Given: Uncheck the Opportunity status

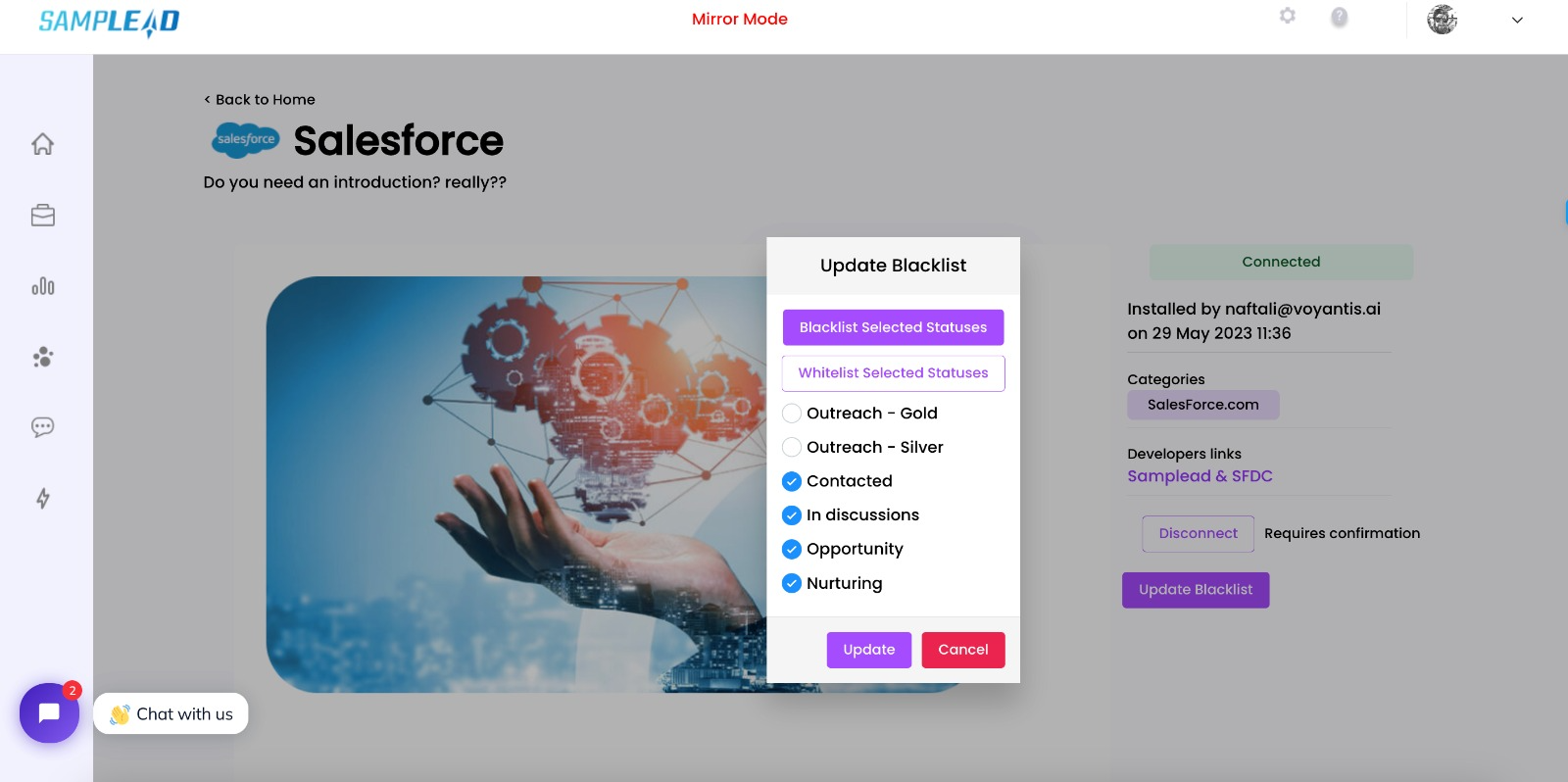Looking at the screenshot, I should pyautogui.click(x=792, y=549).
